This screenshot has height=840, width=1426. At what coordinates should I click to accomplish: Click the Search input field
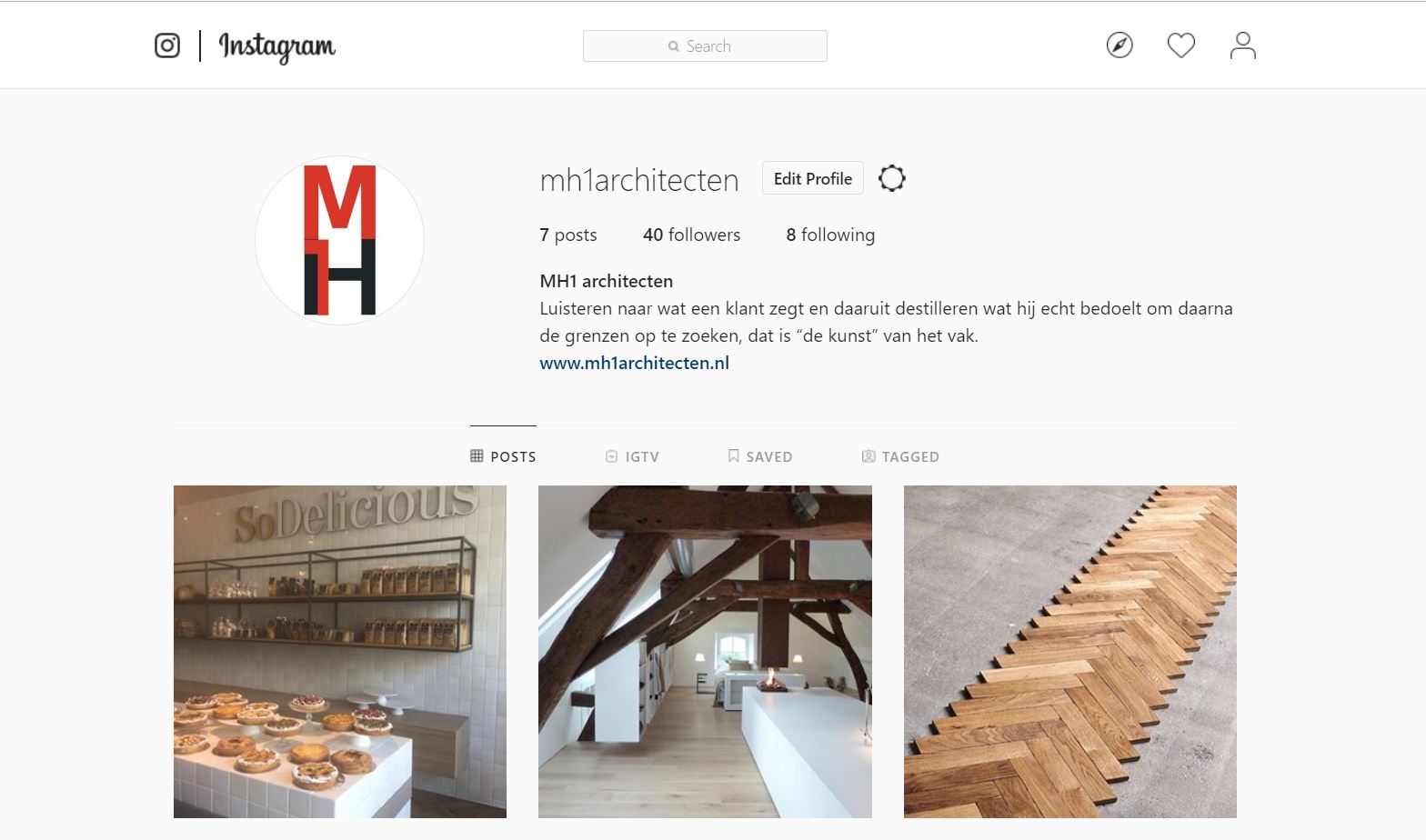[x=705, y=46]
